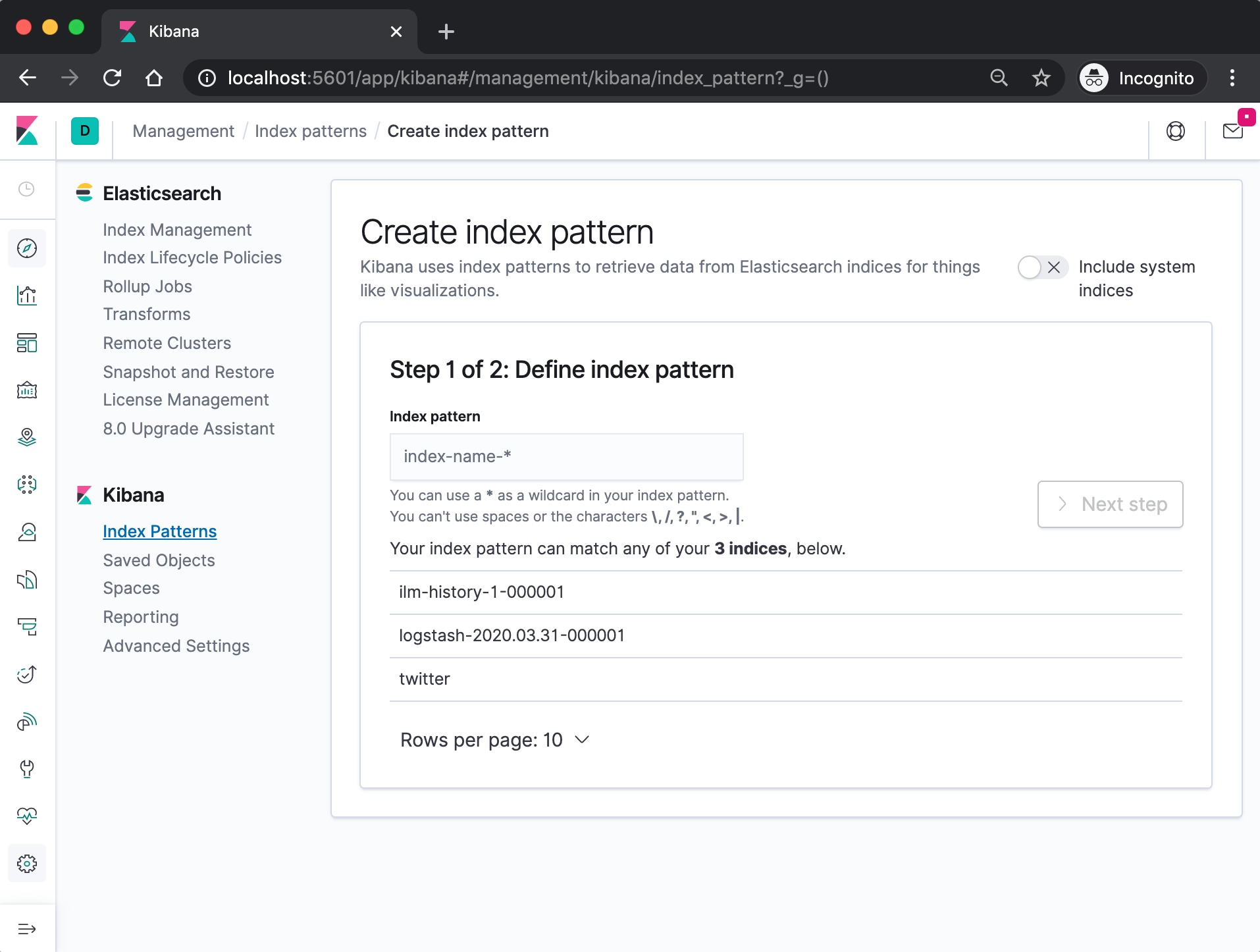
Task: Open Rows per page dropdown
Action: point(494,740)
